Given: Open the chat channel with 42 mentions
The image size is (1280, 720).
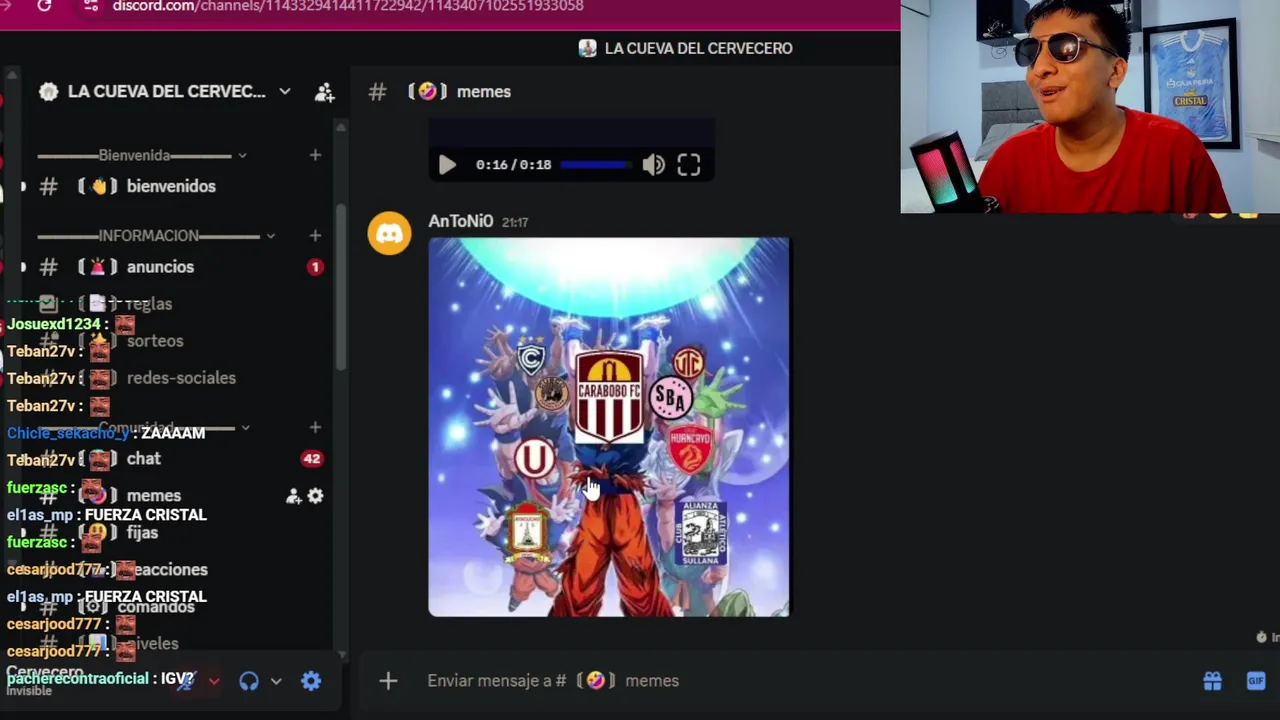Looking at the screenshot, I should [143, 459].
